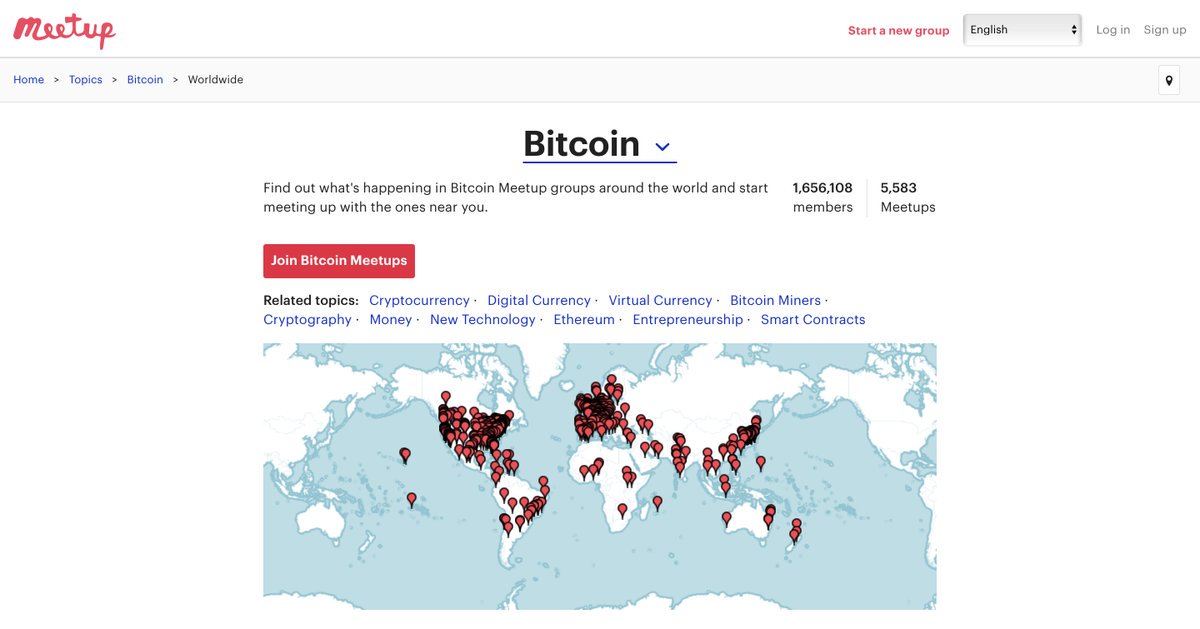The width and height of the screenshot is (1200, 629).
Task: Open the English language dropdown
Action: coord(1023,30)
